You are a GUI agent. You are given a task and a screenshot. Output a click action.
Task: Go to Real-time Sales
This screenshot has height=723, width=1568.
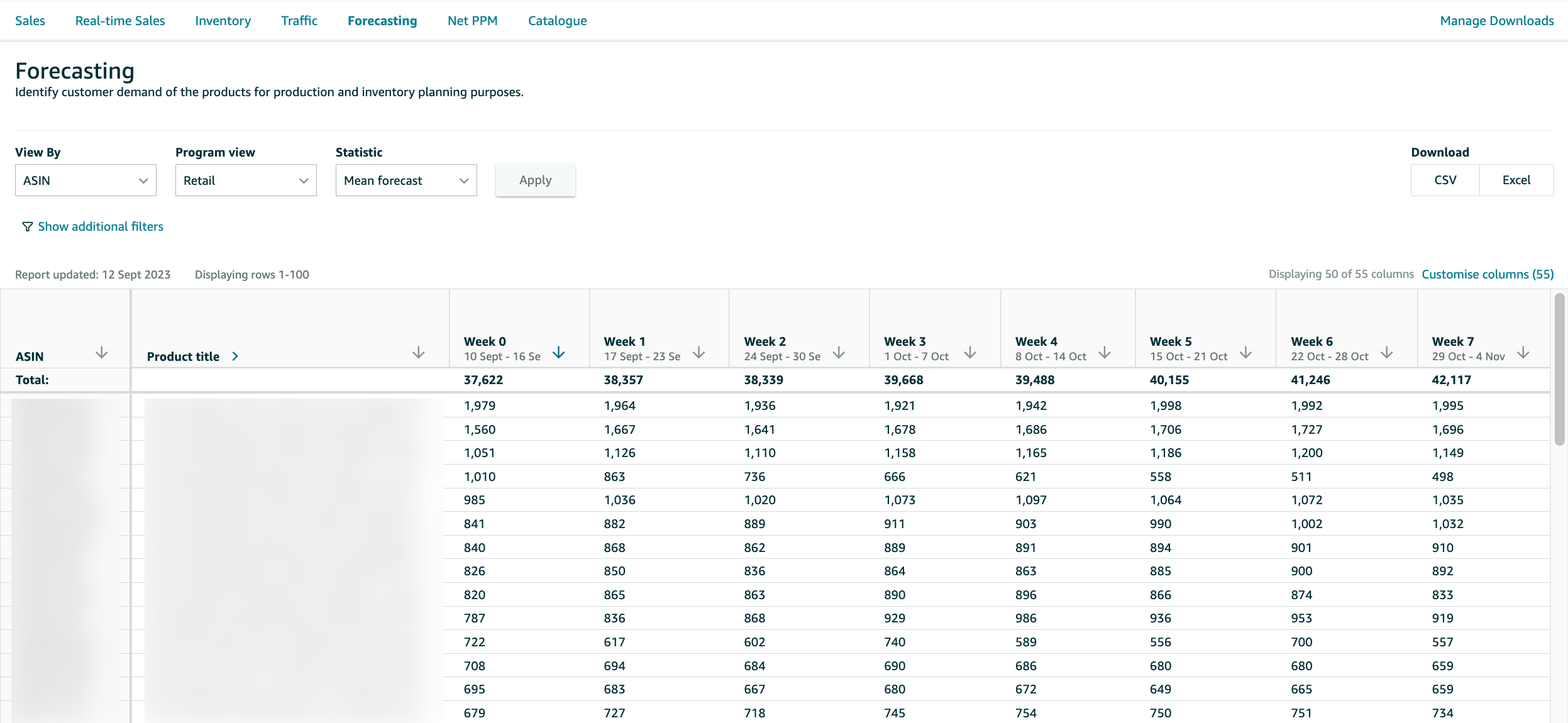[119, 20]
